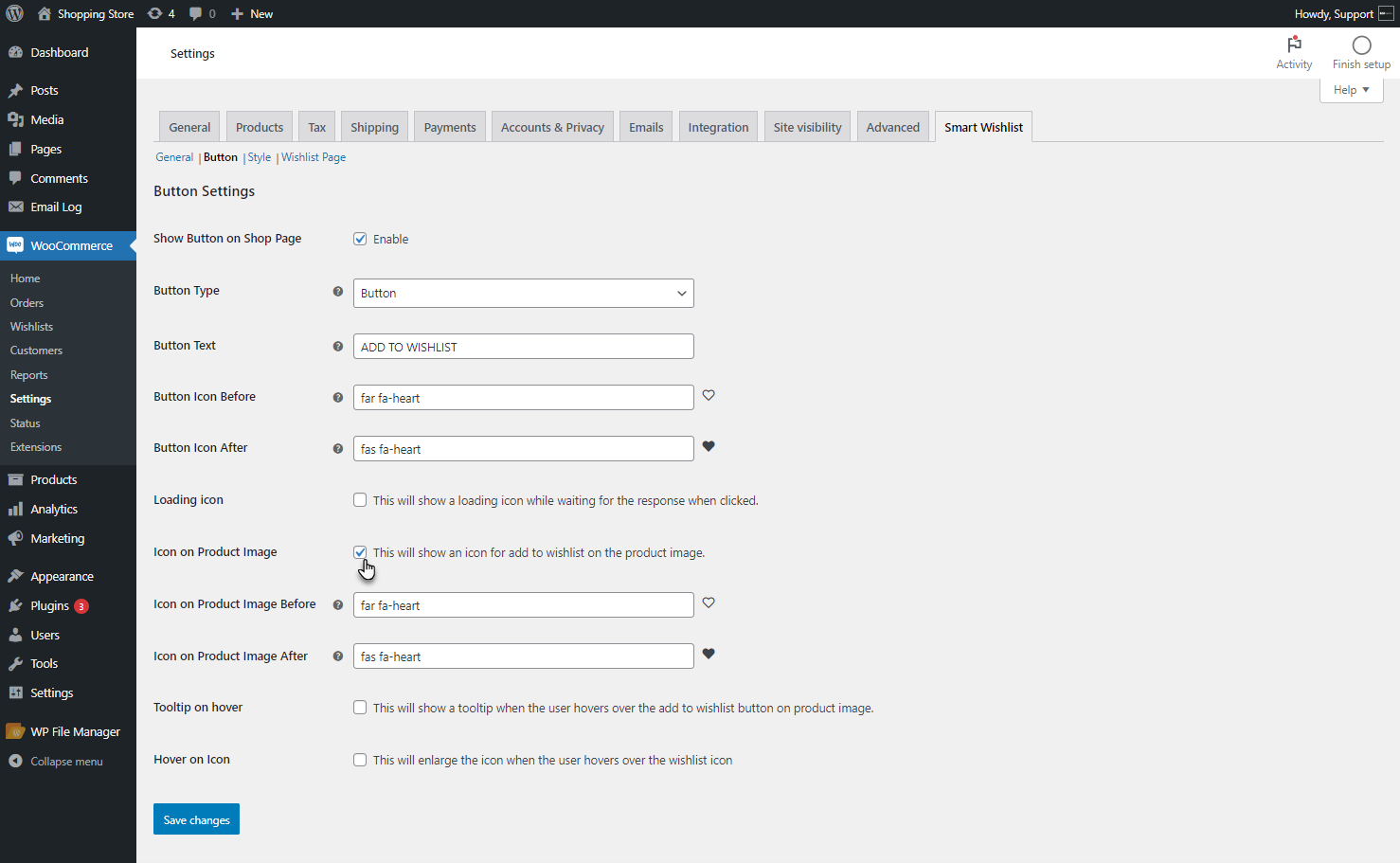
Task: Click the WordPress logo icon
Action: click(x=14, y=13)
